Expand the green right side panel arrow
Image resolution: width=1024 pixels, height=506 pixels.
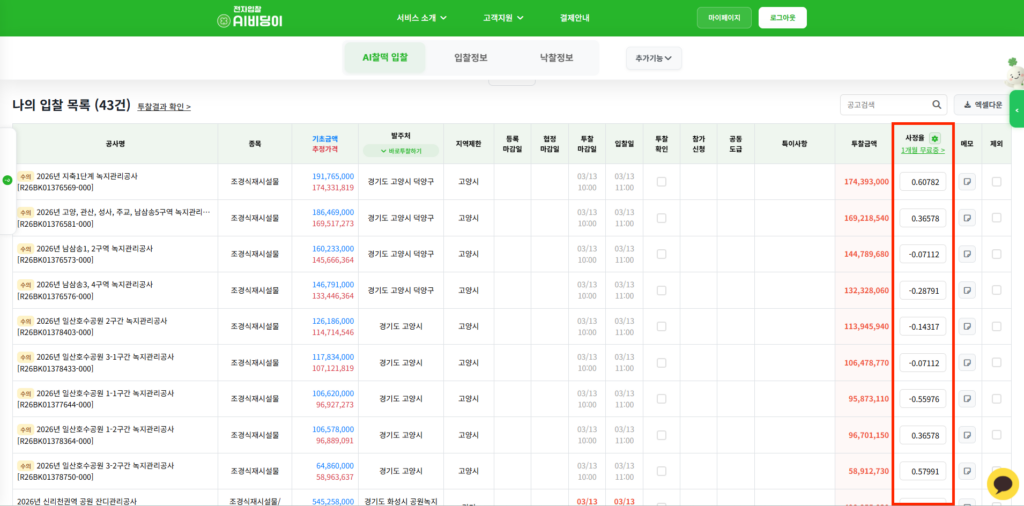1017,109
